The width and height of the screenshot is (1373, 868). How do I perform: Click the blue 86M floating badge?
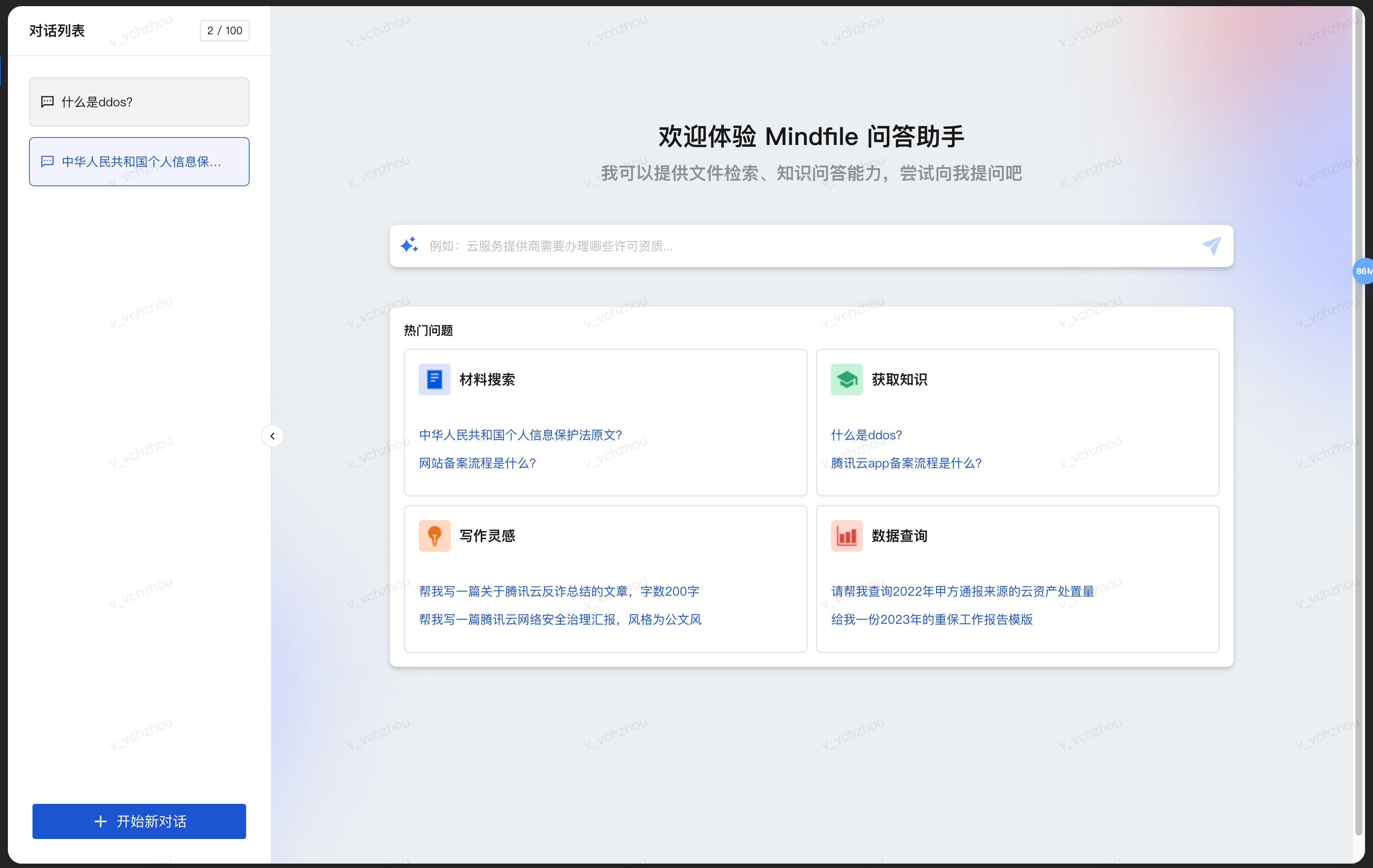(x=1363, y=271)
